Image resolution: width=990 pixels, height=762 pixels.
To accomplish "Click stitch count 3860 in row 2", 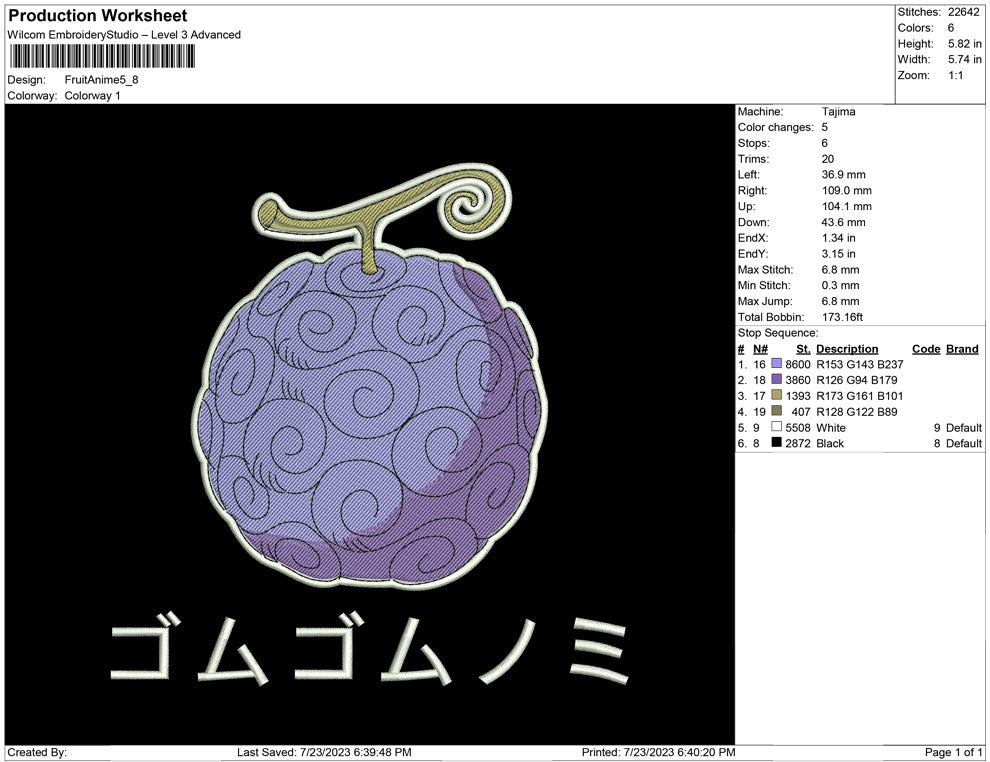I will pos(797,380).
